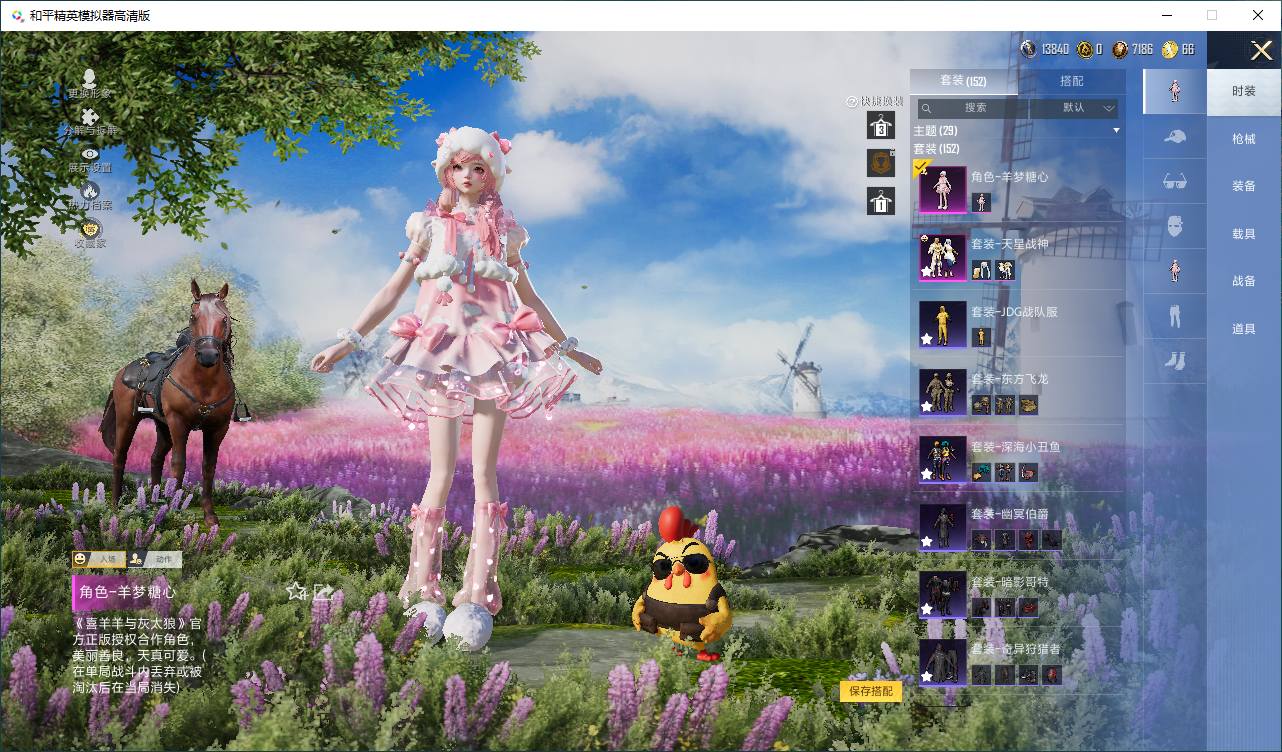Select the 套装-暗影哥特 outfit thumbnail
The image size is (1282, 752).
tap(943, 595)
